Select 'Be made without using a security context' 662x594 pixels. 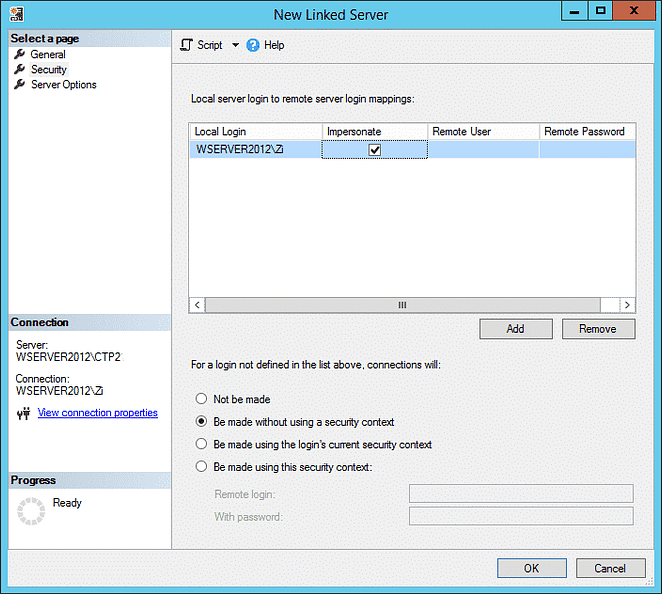[201, 421]
